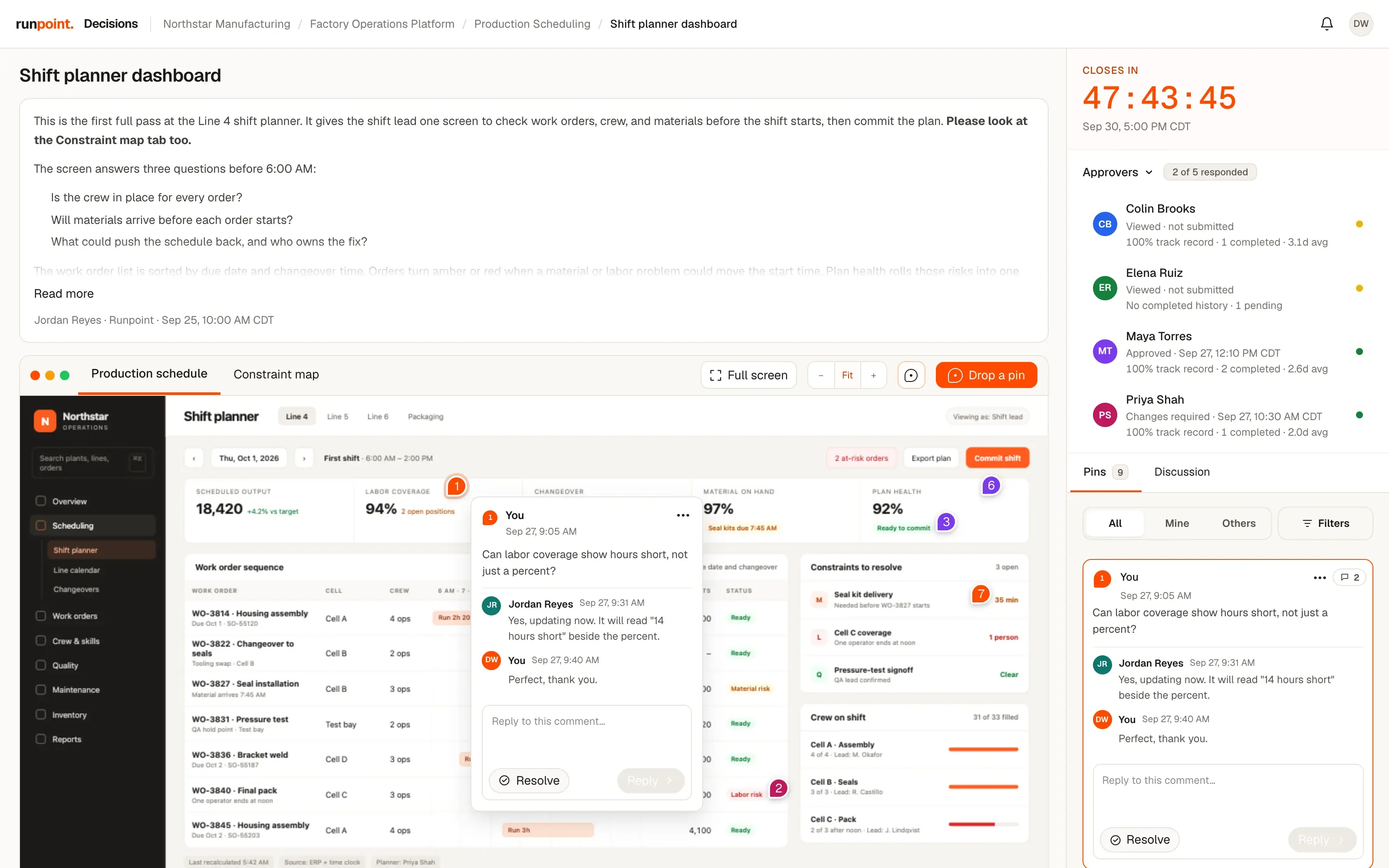
Task: Switch to the Constraint map tab
Action: [x=276, y=374]
